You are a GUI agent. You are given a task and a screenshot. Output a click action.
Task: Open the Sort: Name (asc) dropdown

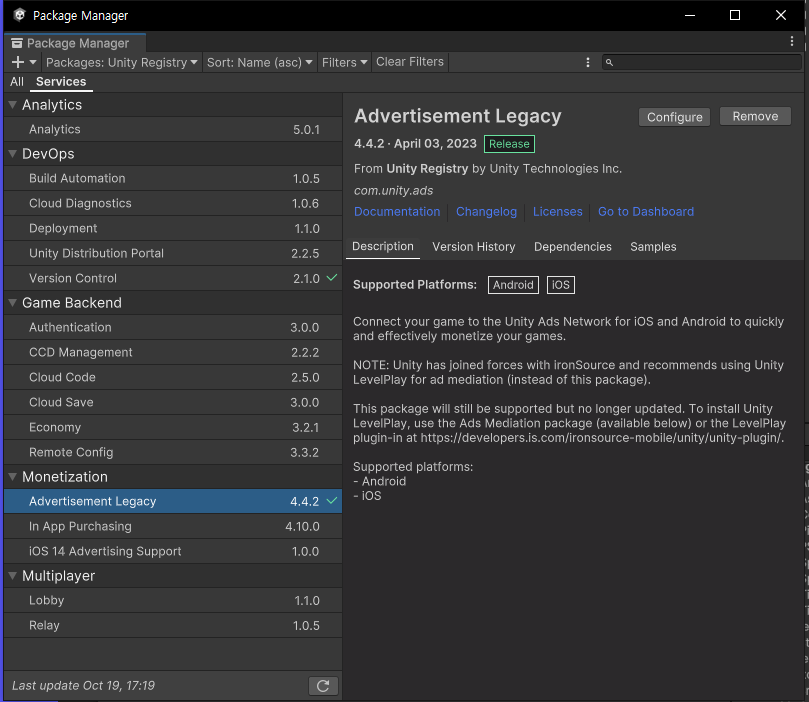[260, 62]
